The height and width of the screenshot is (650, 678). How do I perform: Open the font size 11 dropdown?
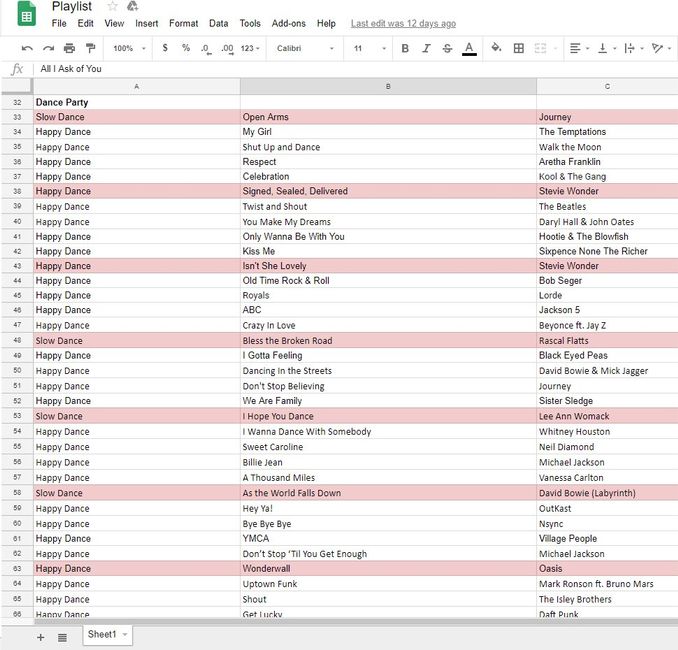pos(366,48)
